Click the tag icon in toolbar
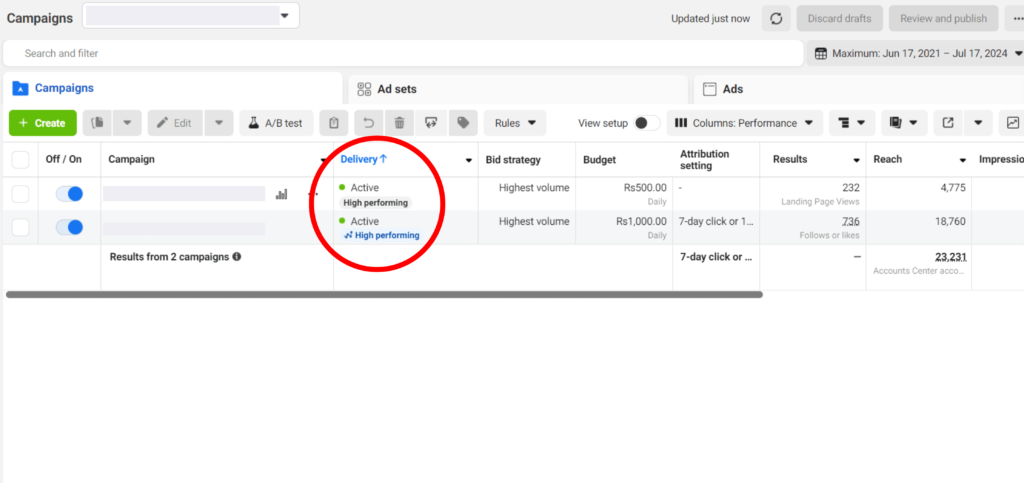The image size is (1024, 483). point(462,123)
